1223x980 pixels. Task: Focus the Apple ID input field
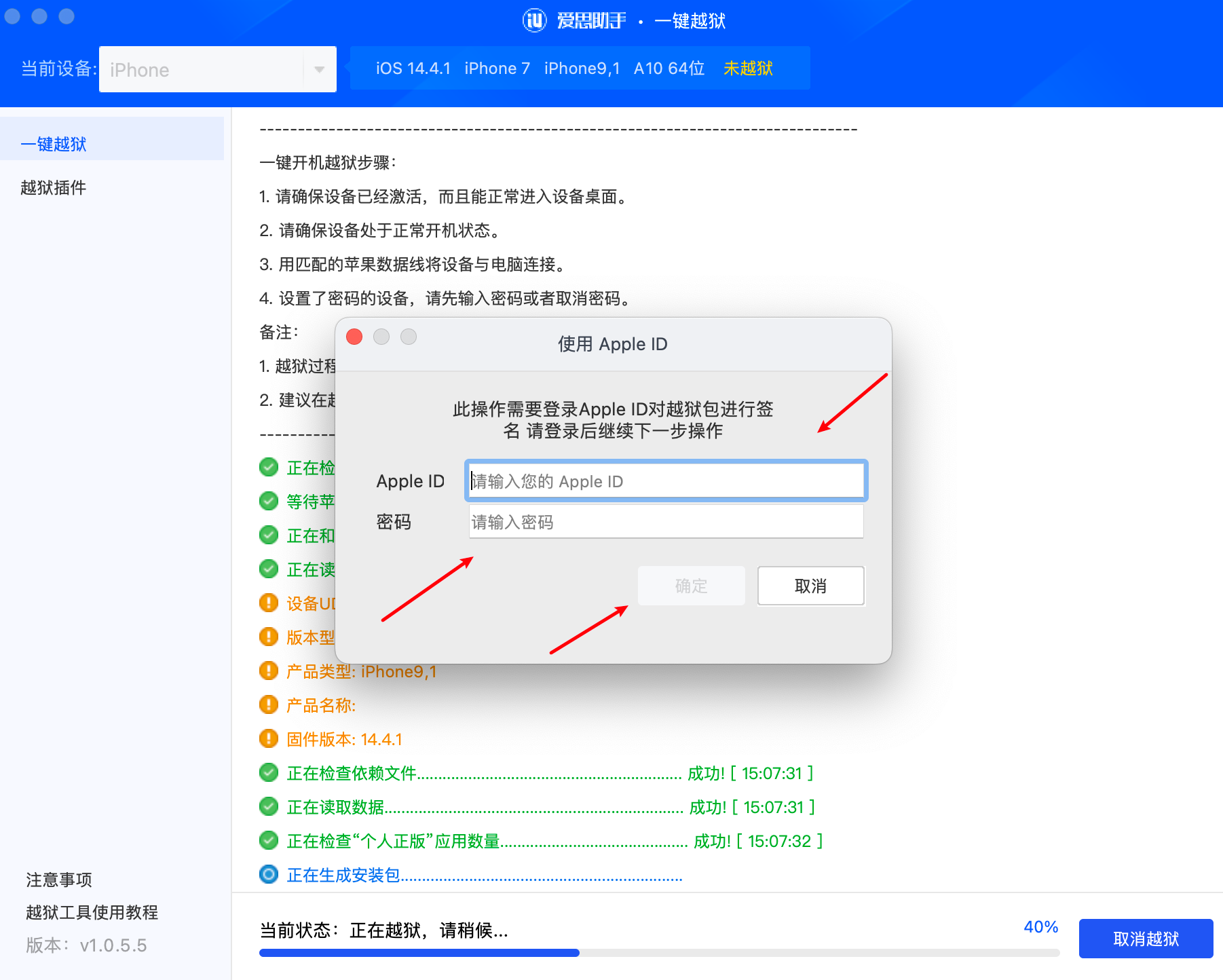coord(666,481)
